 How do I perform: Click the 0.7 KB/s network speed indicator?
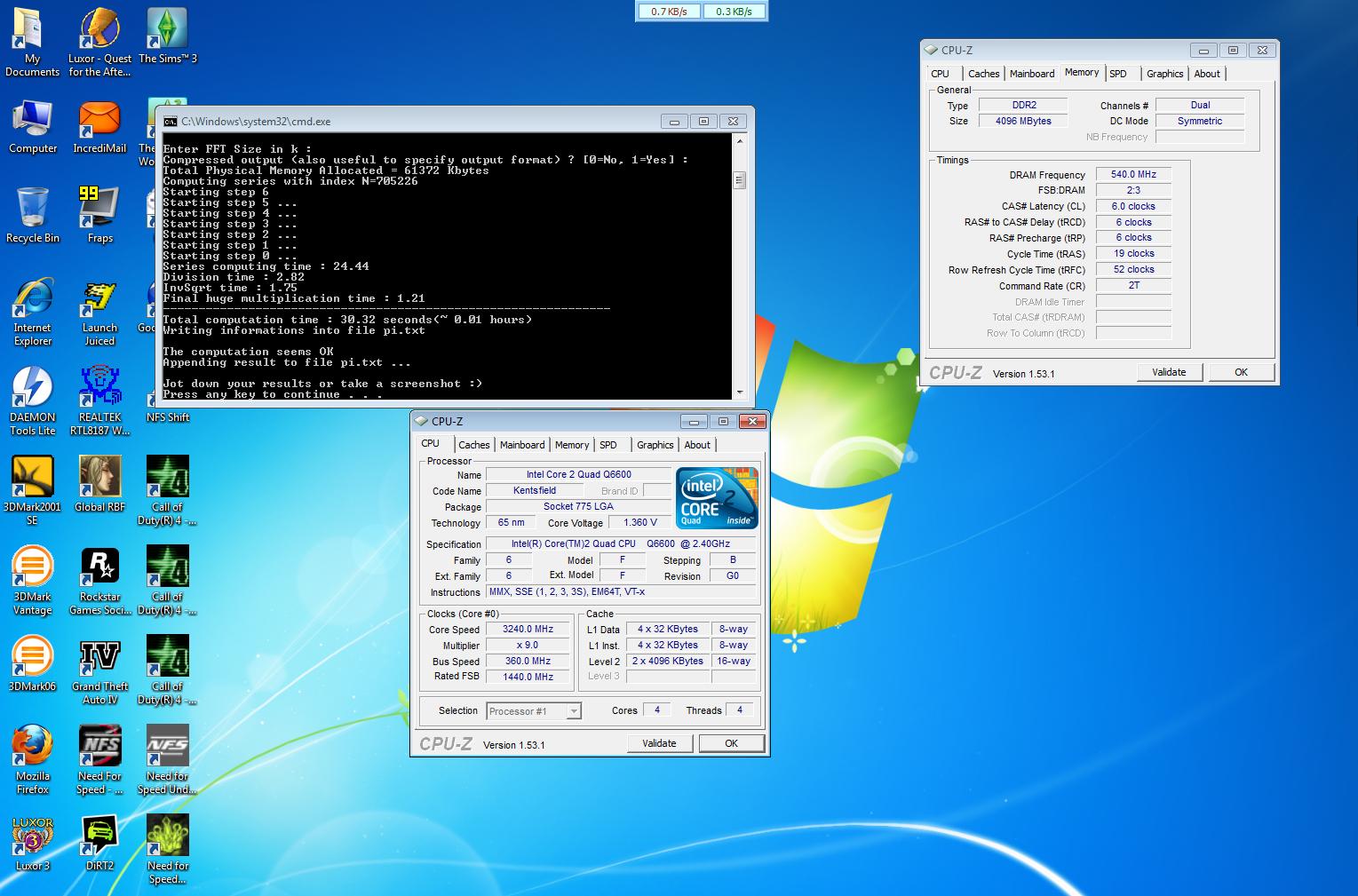point(669,12)
